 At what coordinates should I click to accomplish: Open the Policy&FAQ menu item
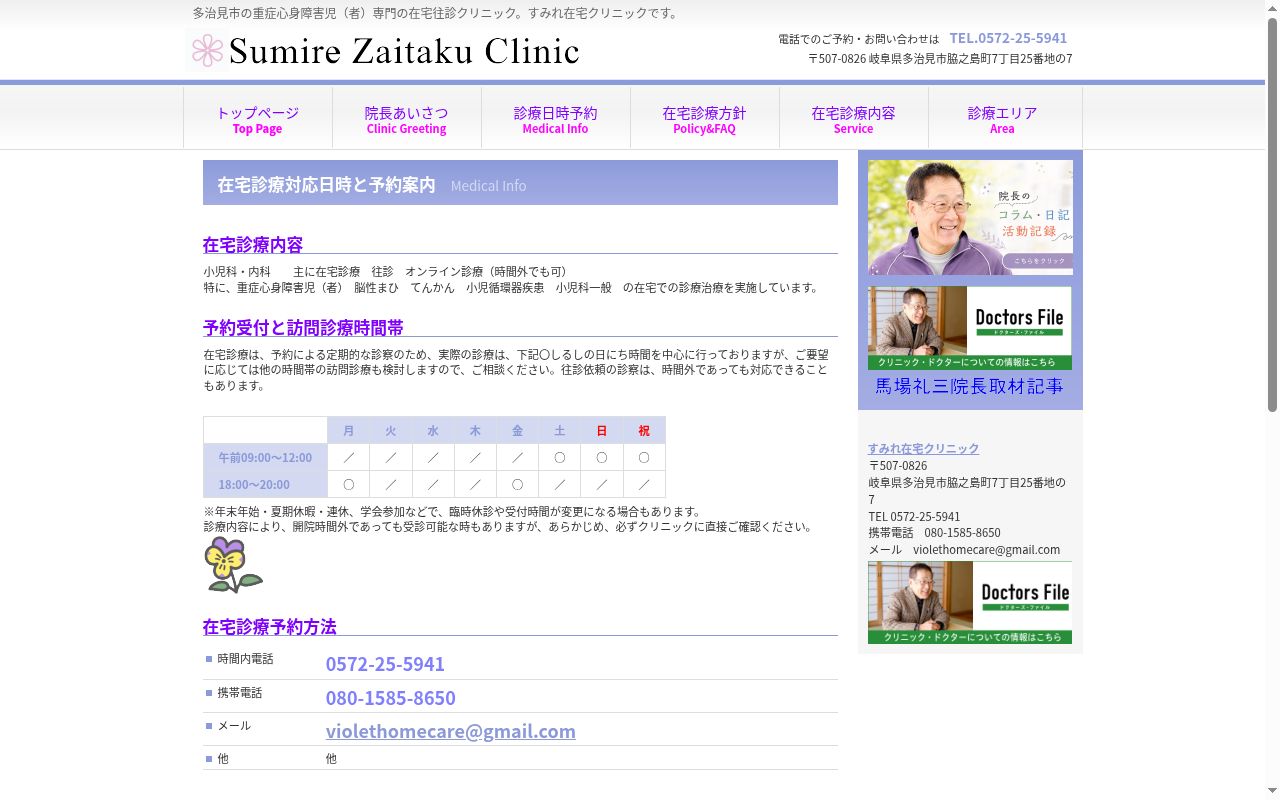(x=704, y=119)
